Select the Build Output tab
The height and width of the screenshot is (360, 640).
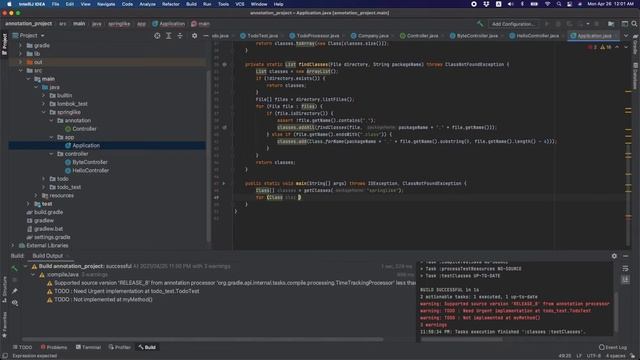tap(48, 256)
